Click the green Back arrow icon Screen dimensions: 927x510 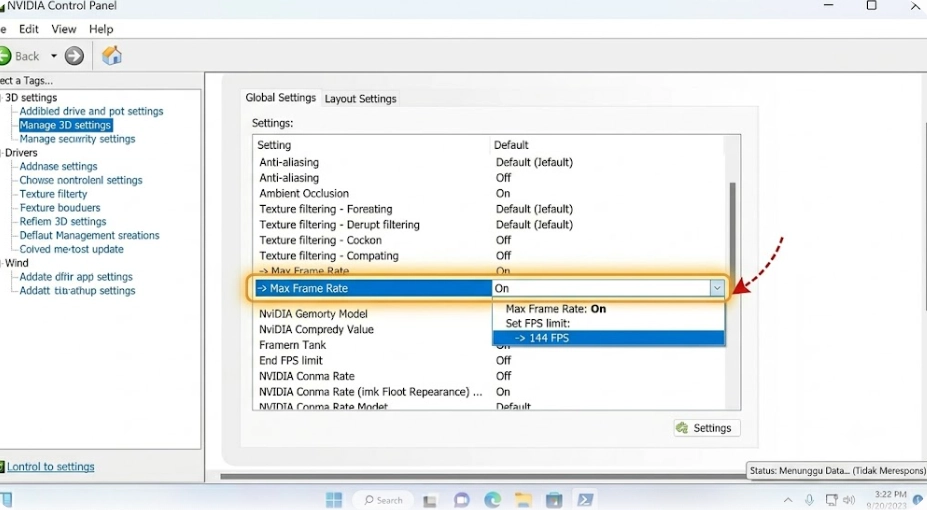5,56
